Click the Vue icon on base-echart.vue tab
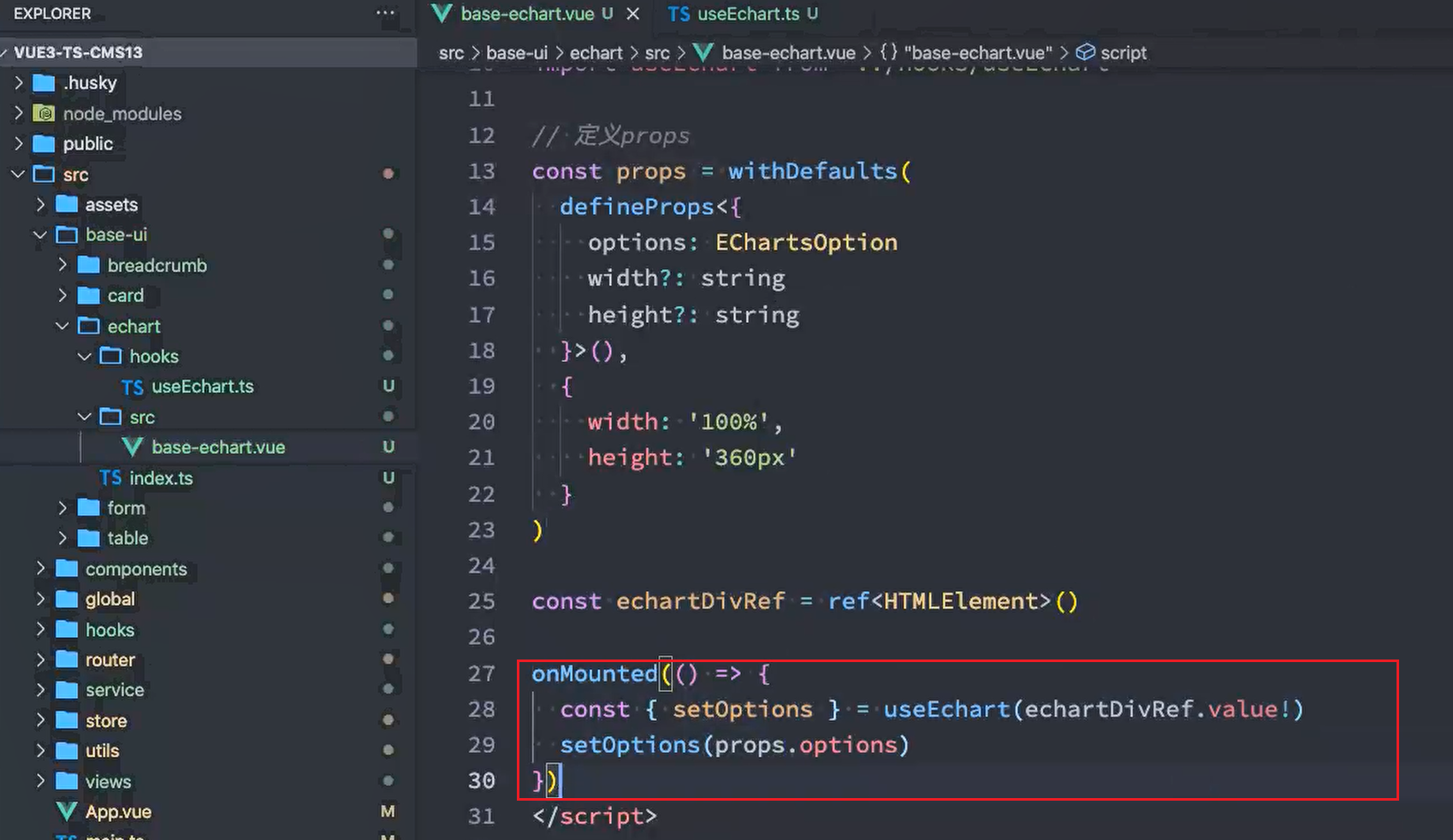The image size is (1453, 840). point(442,14)
